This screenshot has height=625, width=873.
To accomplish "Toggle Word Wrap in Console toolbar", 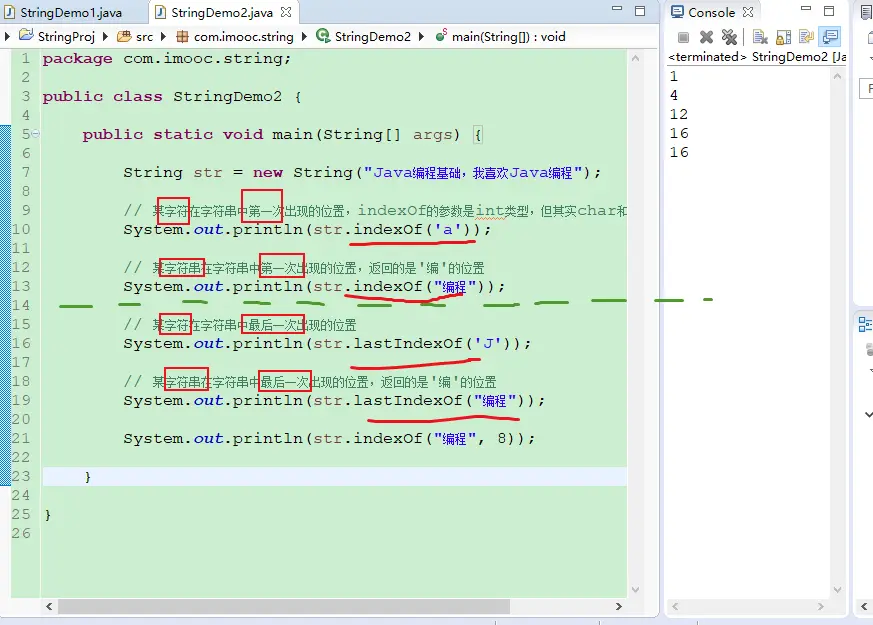I will (x=806, y=37).
